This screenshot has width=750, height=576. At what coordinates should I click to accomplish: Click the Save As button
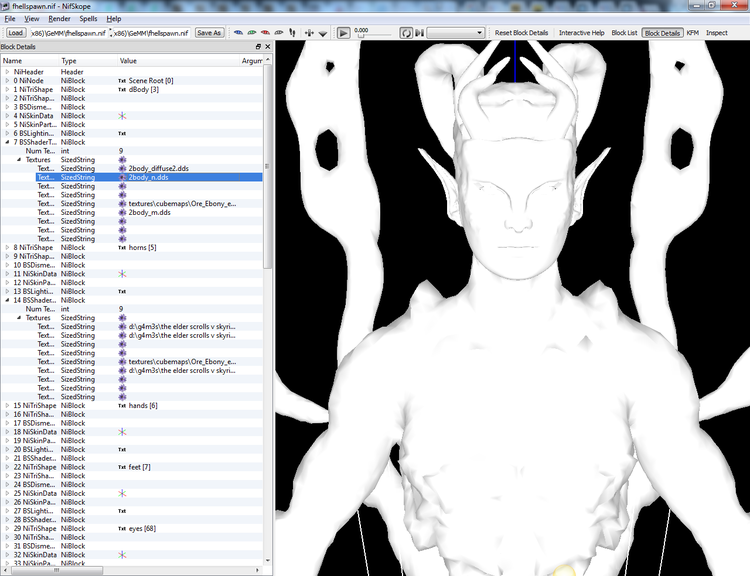click(x=209, y=33)
